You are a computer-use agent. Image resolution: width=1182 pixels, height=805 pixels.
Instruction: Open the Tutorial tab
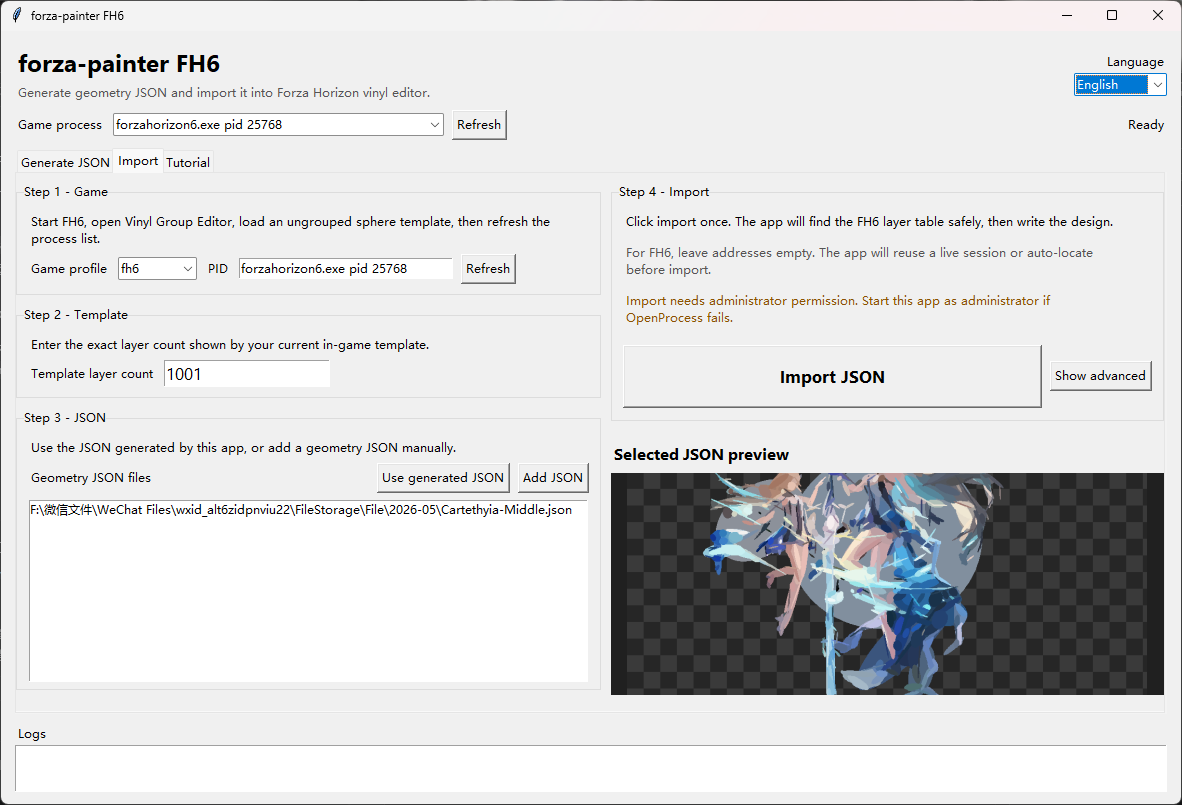click(188, 162)
